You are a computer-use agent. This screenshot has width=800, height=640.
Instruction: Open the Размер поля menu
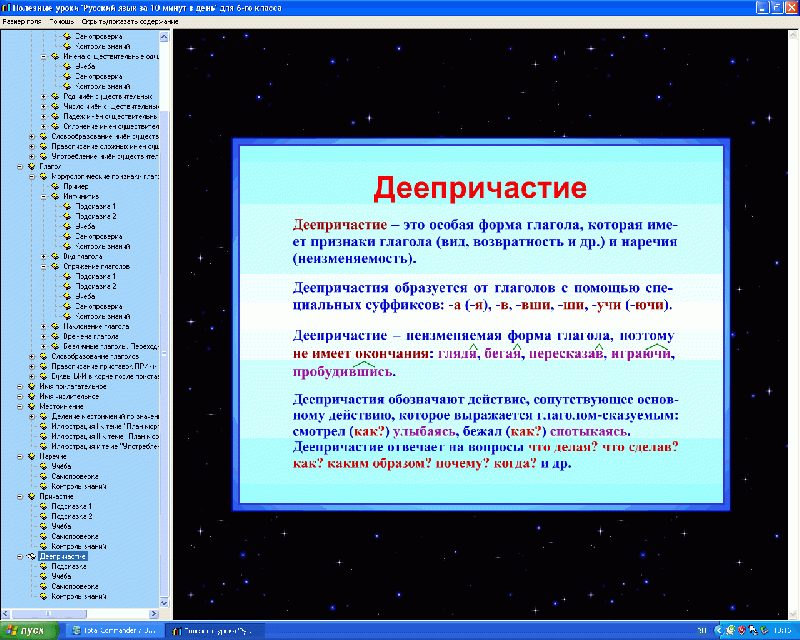(x=21, y=22)
